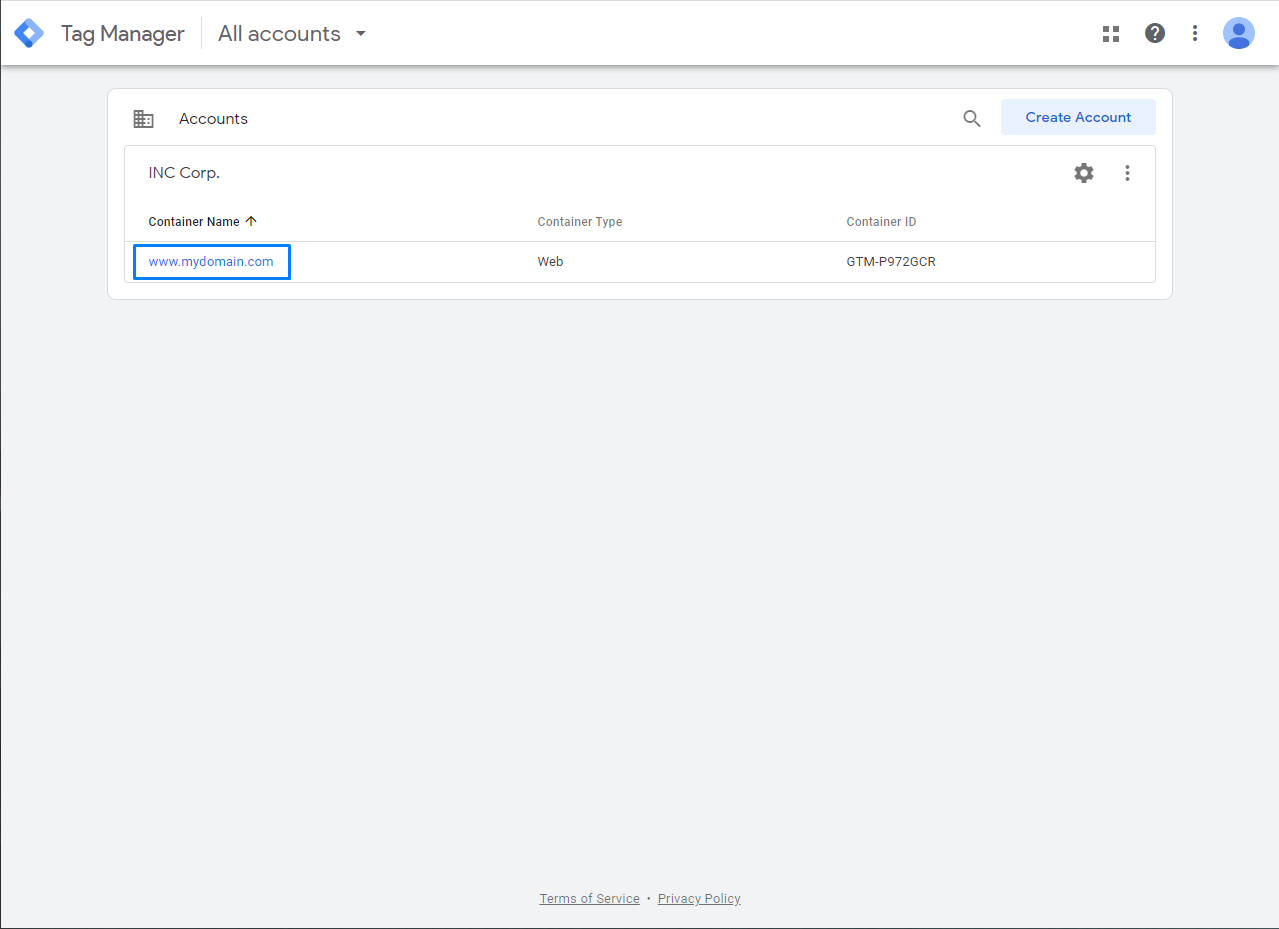Click the Container Name sort arrow
1279x929 pixels.
coord(251,221)
